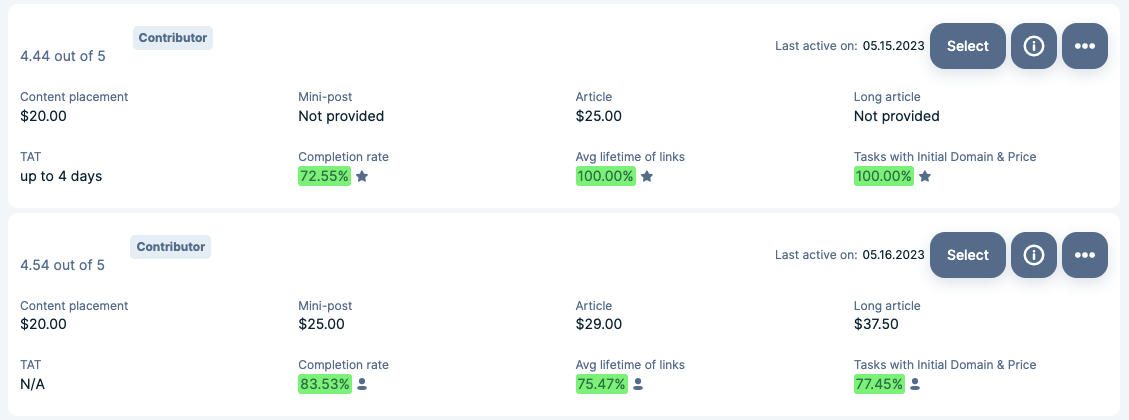Click the $37.50 Long article price

click(x=876, y=324)
